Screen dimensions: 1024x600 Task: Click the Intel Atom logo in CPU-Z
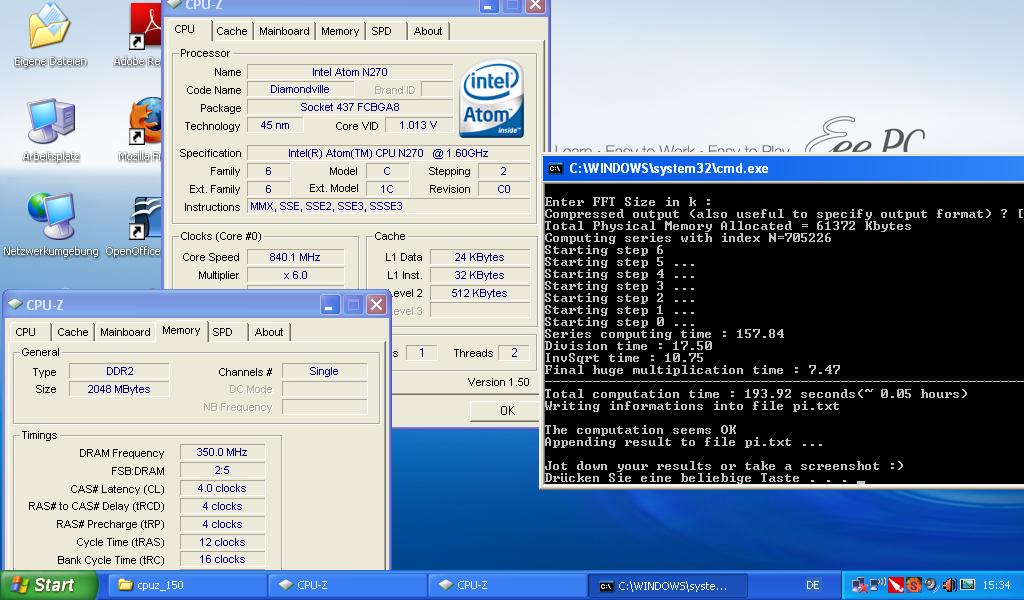tap(491, 99)
